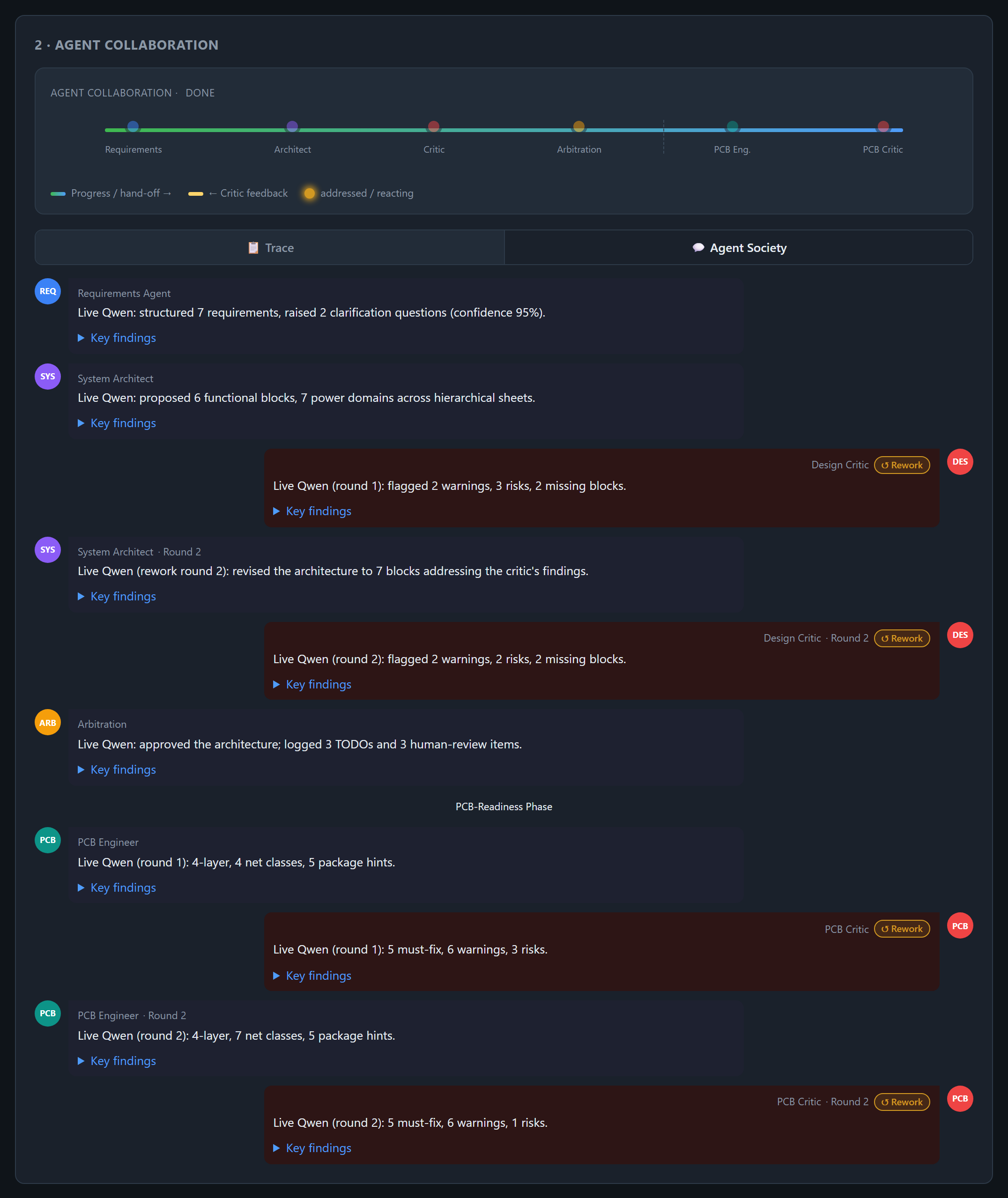Click the red DES avatar for Design Critic Round 2

click(x=960, y=635)
